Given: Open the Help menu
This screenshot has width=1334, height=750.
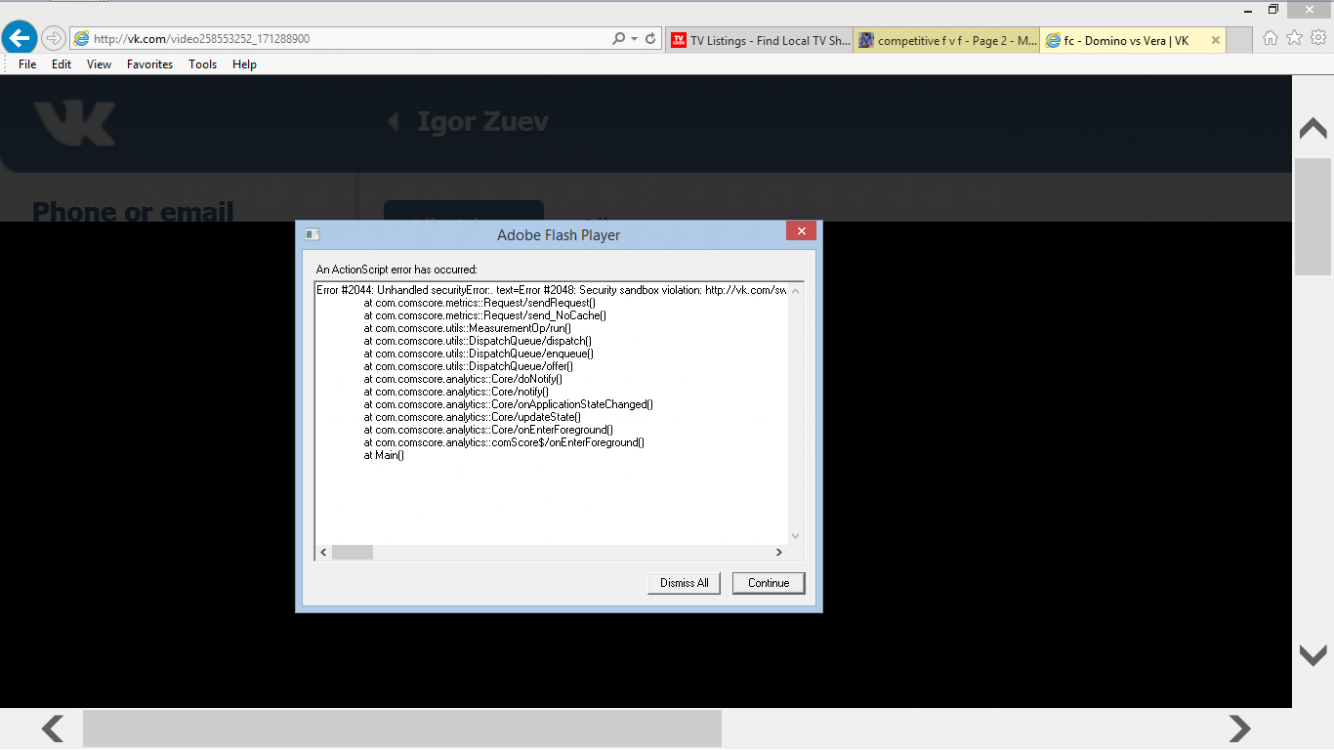Looking at the screenshot, I should 244,64.
